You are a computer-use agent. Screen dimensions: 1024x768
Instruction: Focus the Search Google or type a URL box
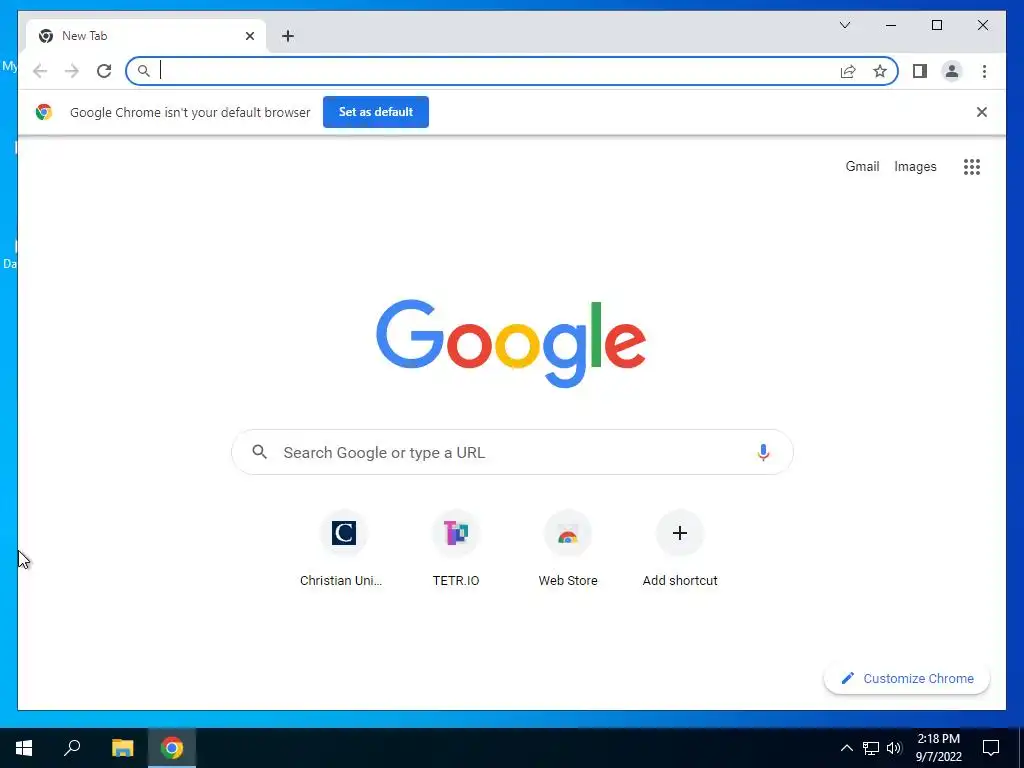512,452
